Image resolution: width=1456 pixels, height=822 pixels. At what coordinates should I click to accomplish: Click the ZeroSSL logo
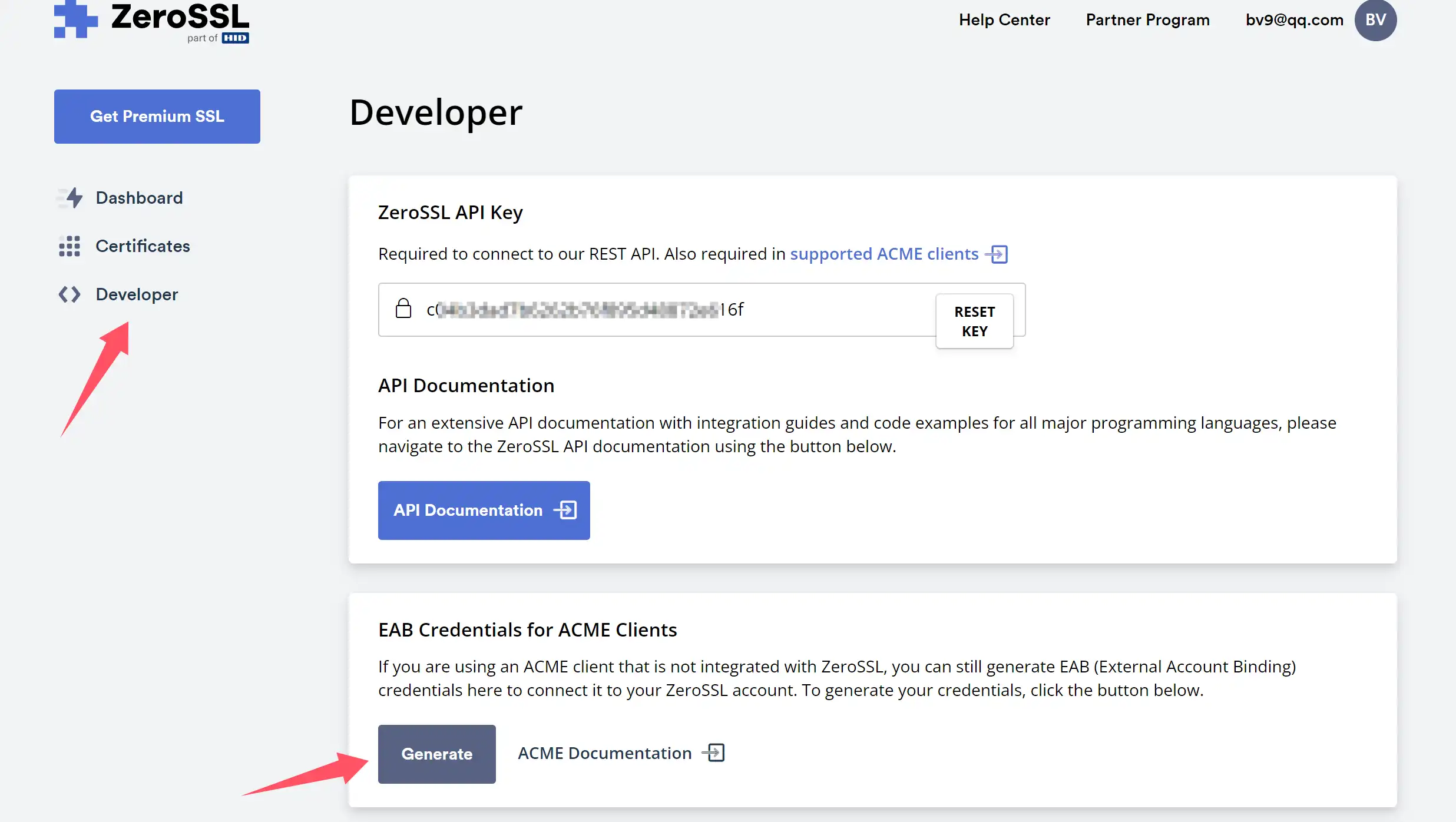pos(152,21)
